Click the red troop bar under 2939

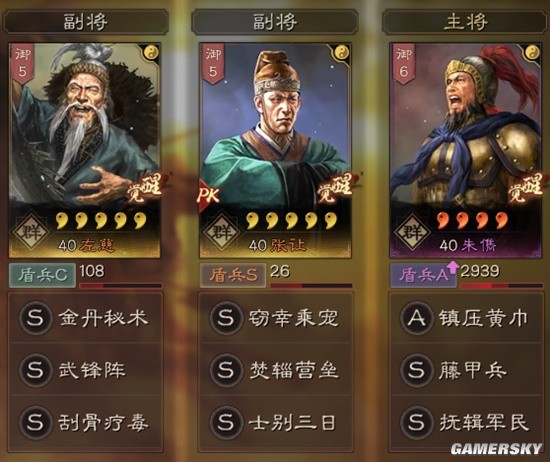pos(502,286)
